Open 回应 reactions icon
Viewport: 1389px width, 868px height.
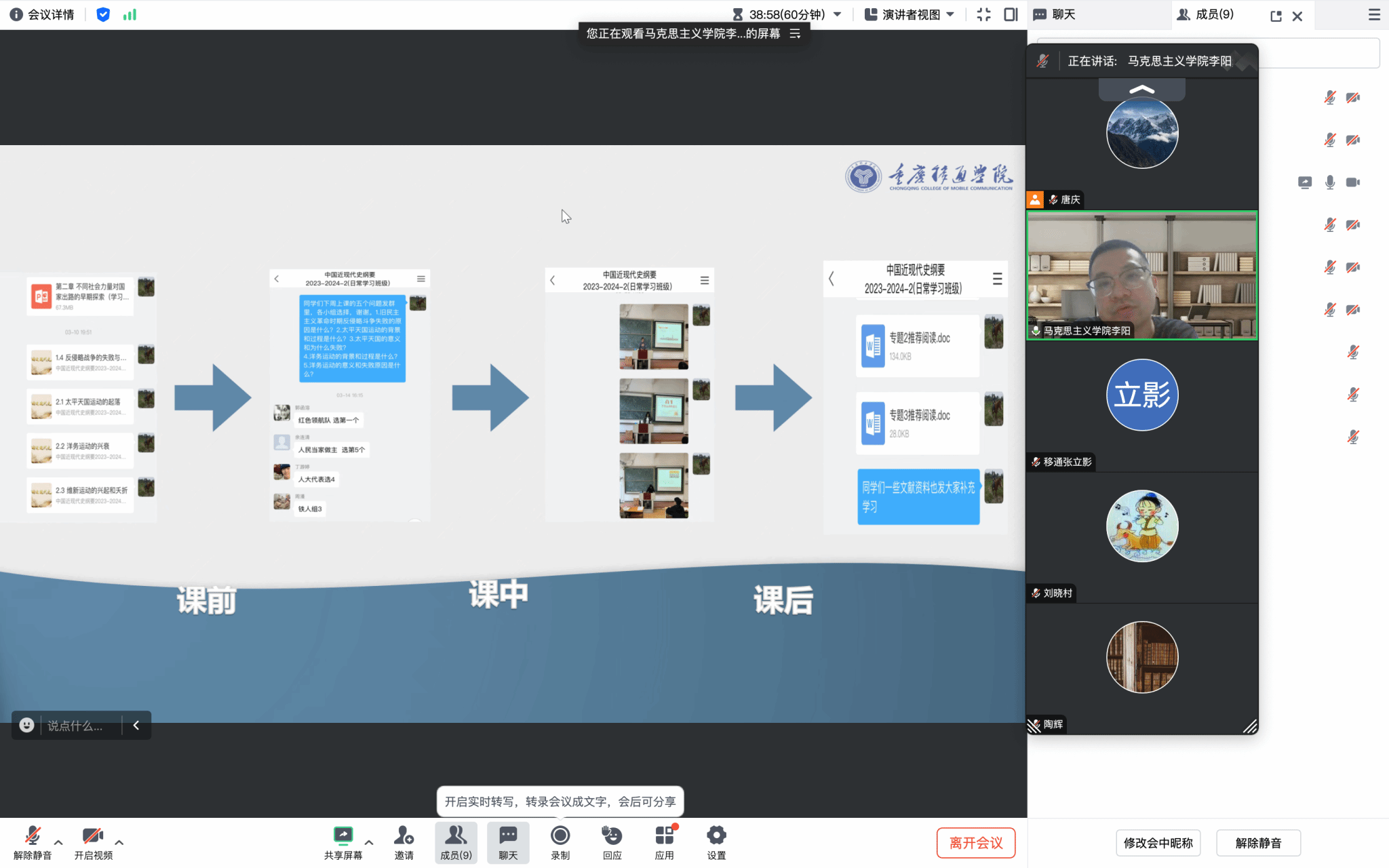click(612, 835)
